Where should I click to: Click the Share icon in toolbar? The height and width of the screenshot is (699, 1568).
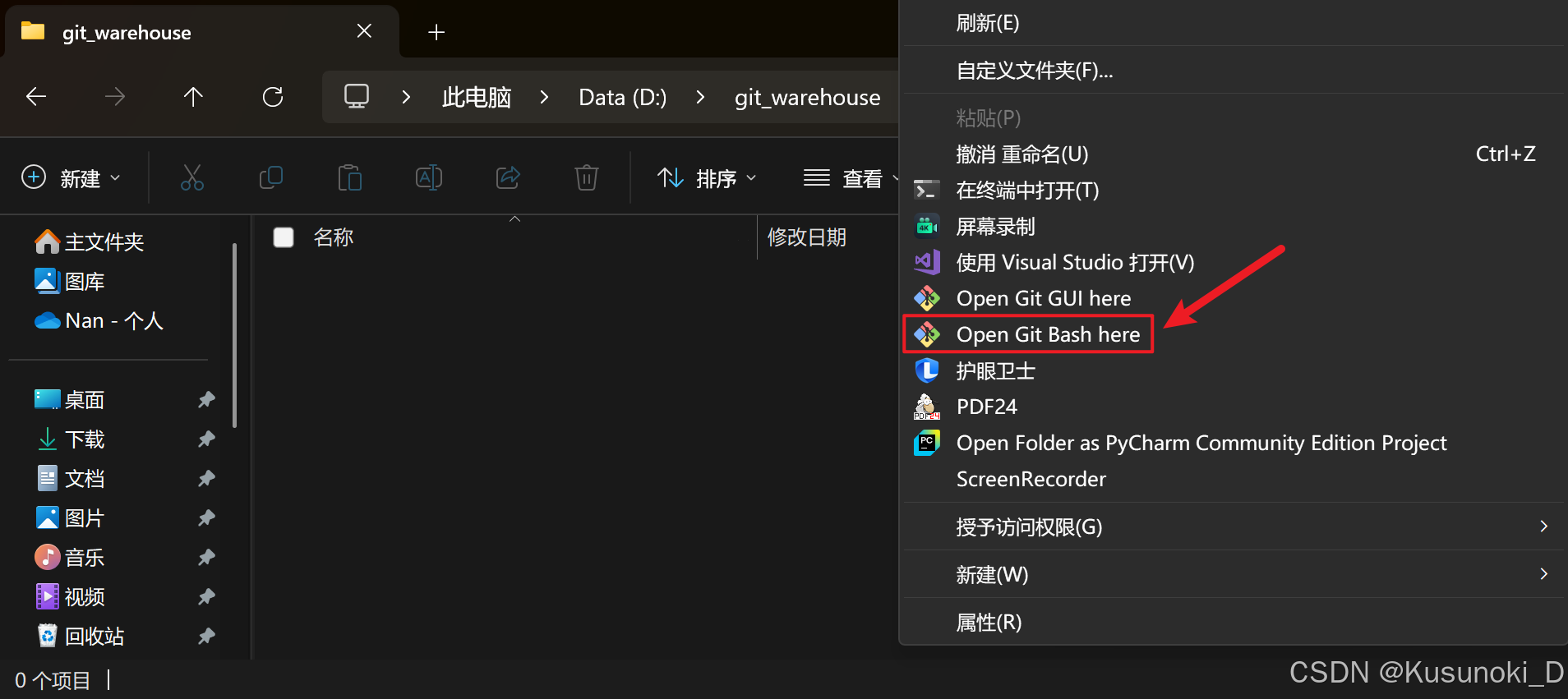(x=508, y=177)
